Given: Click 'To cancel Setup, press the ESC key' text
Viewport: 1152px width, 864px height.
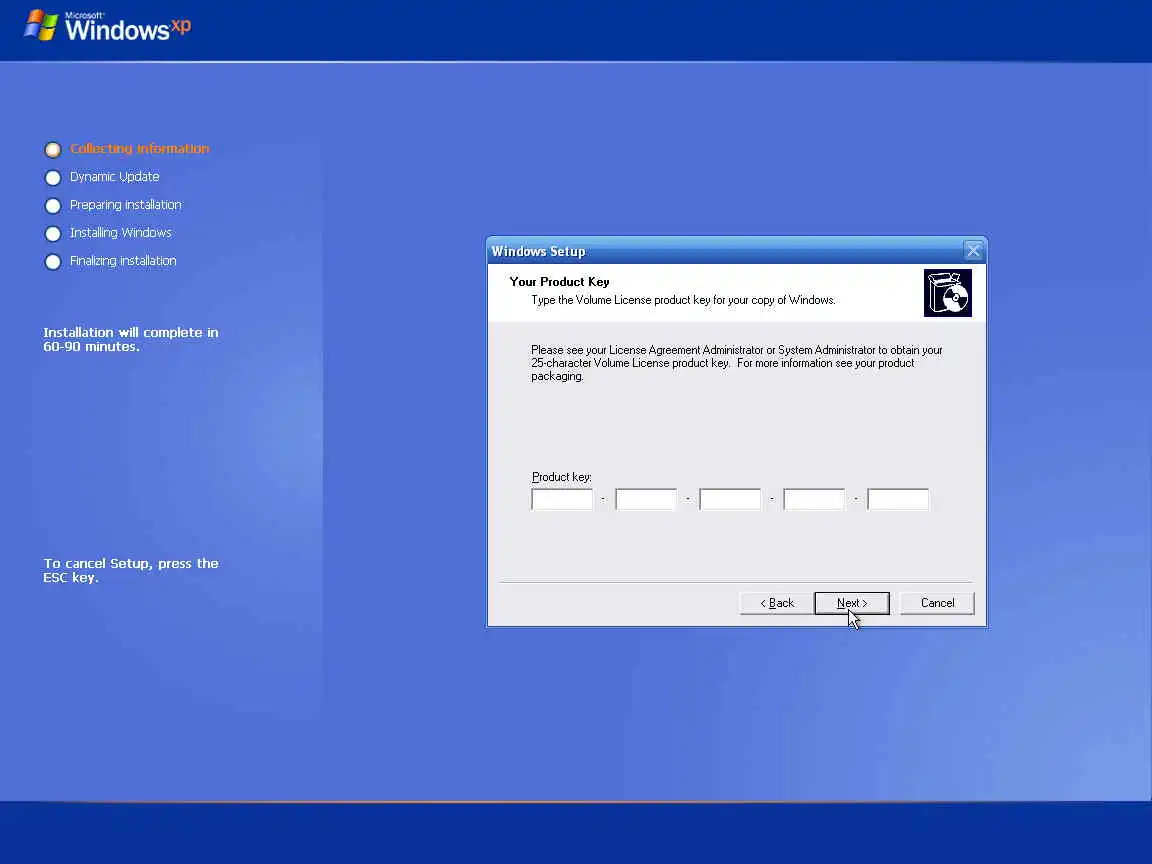Looking at the screenshot, I should tap(131, 570).
